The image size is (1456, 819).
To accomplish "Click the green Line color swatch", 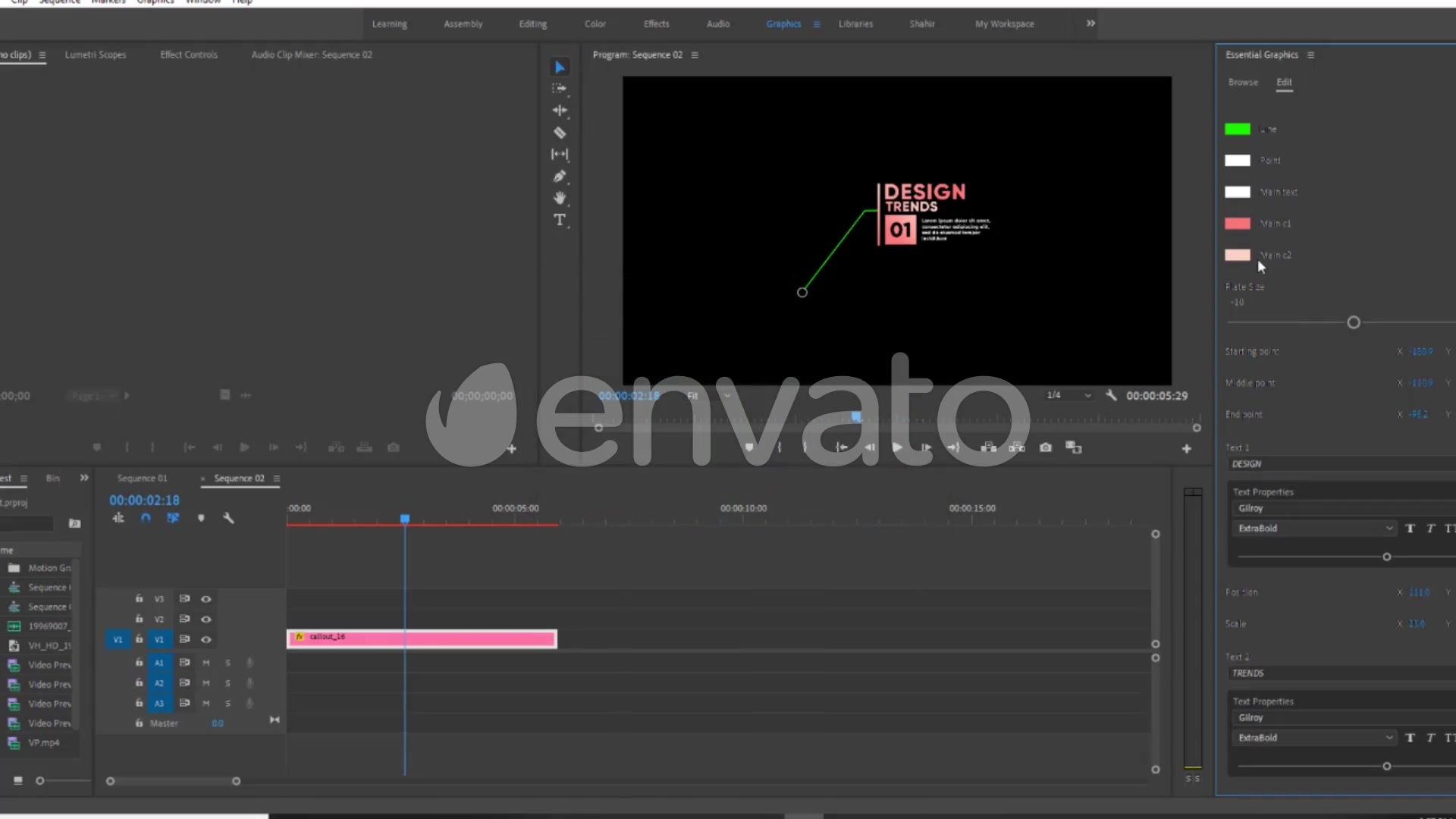I will click(x=1238, y=130).
